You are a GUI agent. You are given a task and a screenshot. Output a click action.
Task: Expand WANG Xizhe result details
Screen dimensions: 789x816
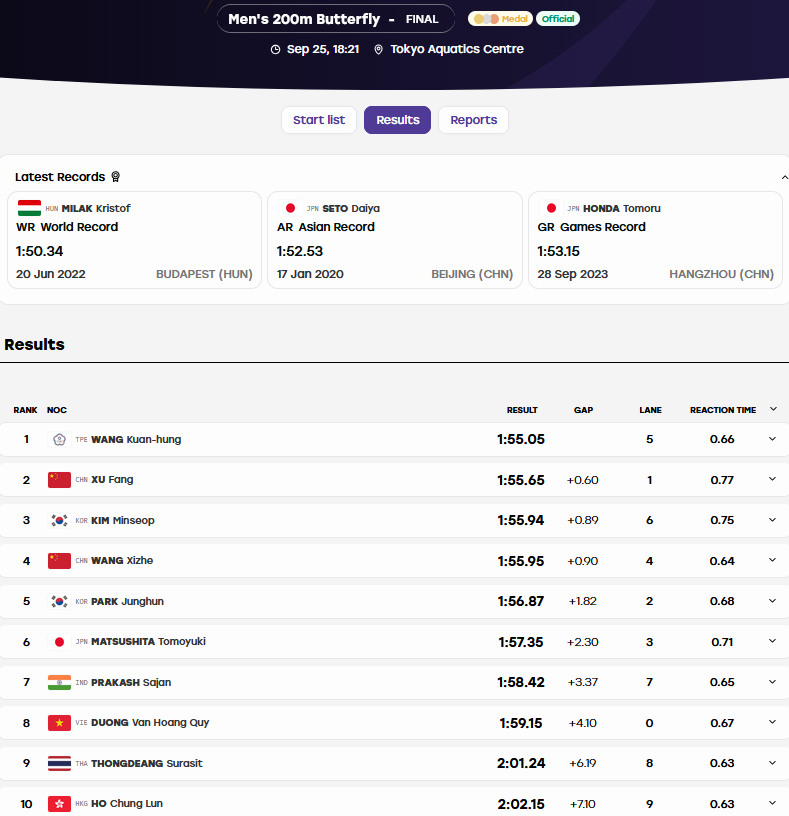point(772,560)
